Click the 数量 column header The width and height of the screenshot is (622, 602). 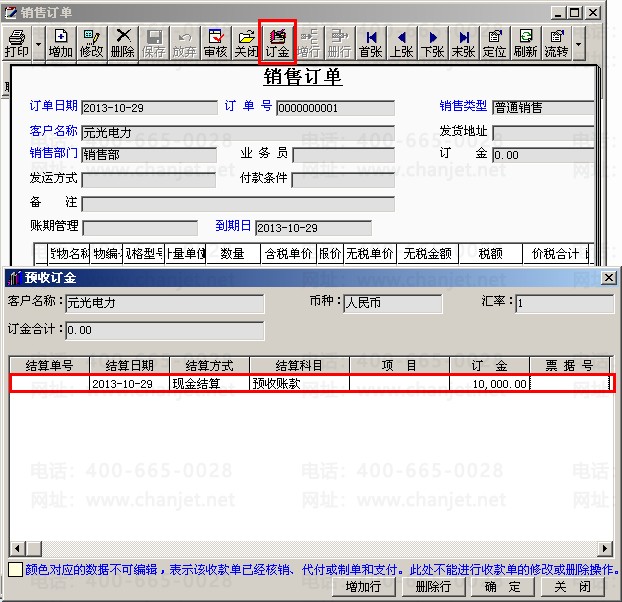point(233,253)
